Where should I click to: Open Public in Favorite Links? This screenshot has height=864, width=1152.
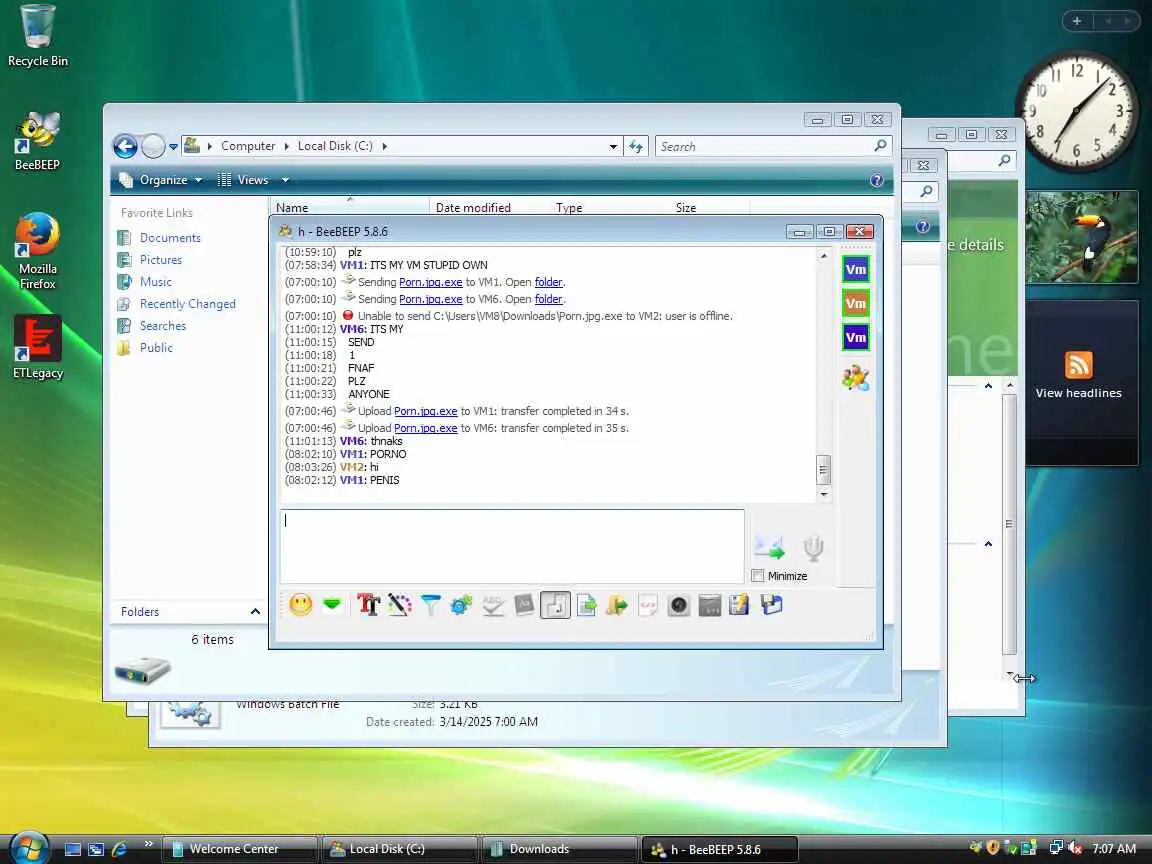(x=156, y=348)
